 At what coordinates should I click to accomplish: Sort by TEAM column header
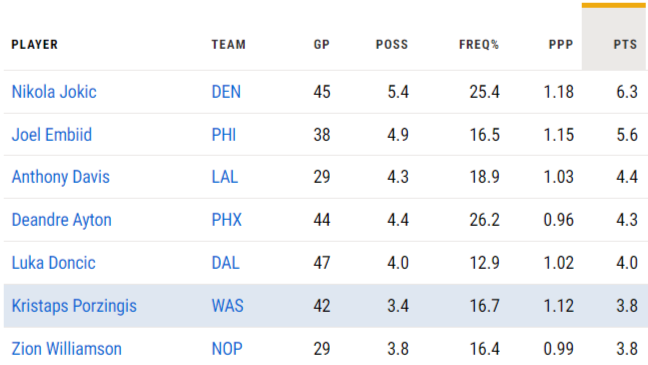[x=229, y=44]
